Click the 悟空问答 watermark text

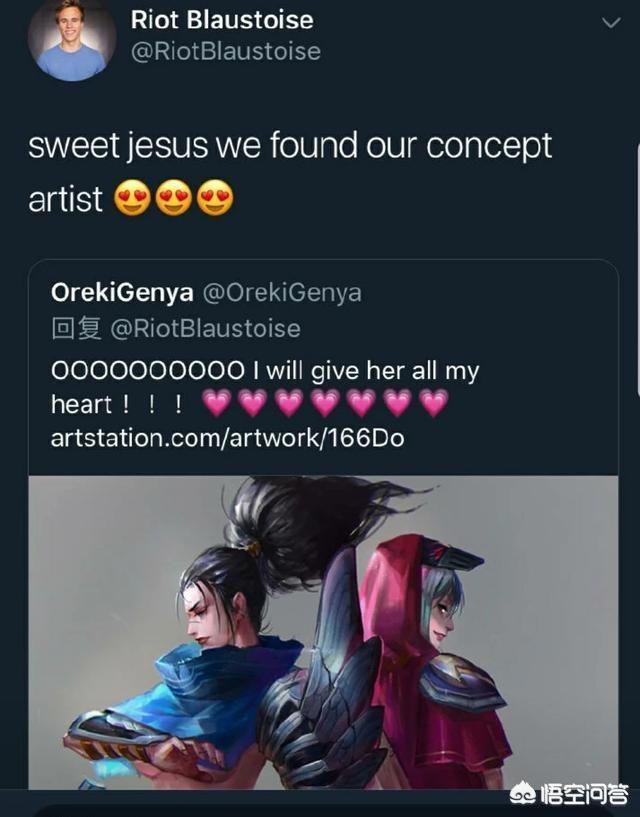[x=584, y=794]
